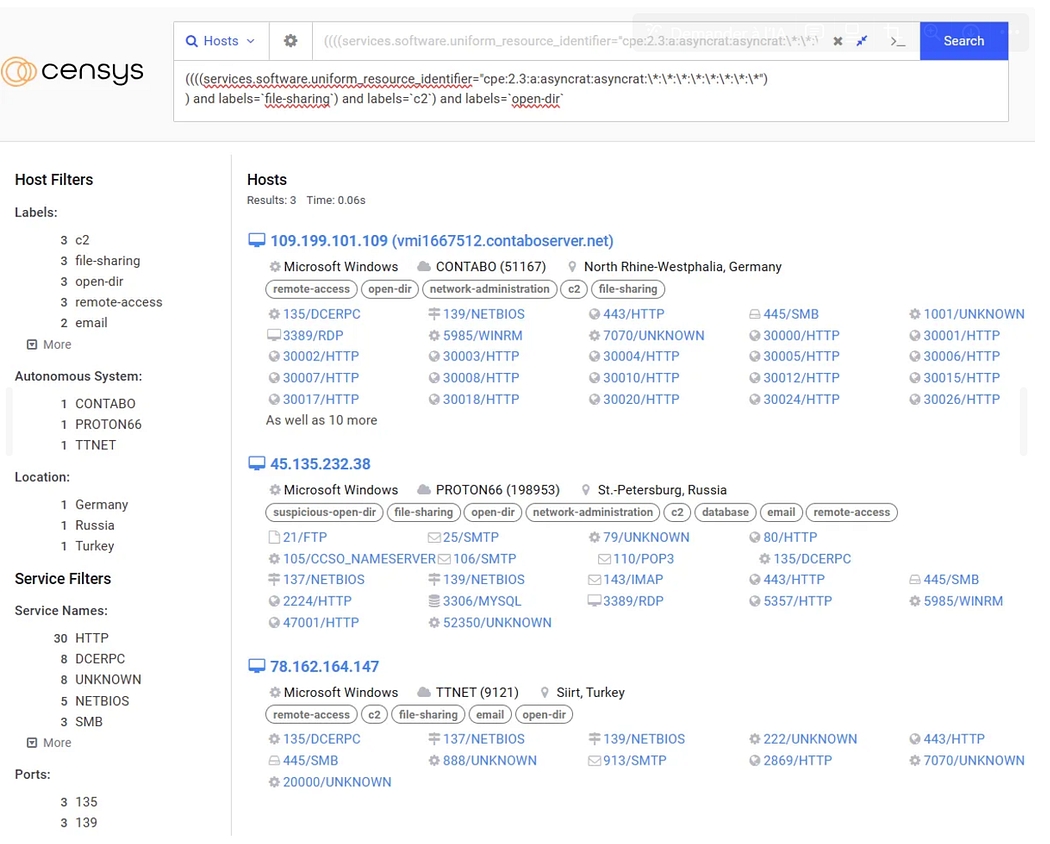Click the monitor icon beside 45.135.232.38
The image size is (1050, 844).
tap(257, 464)
